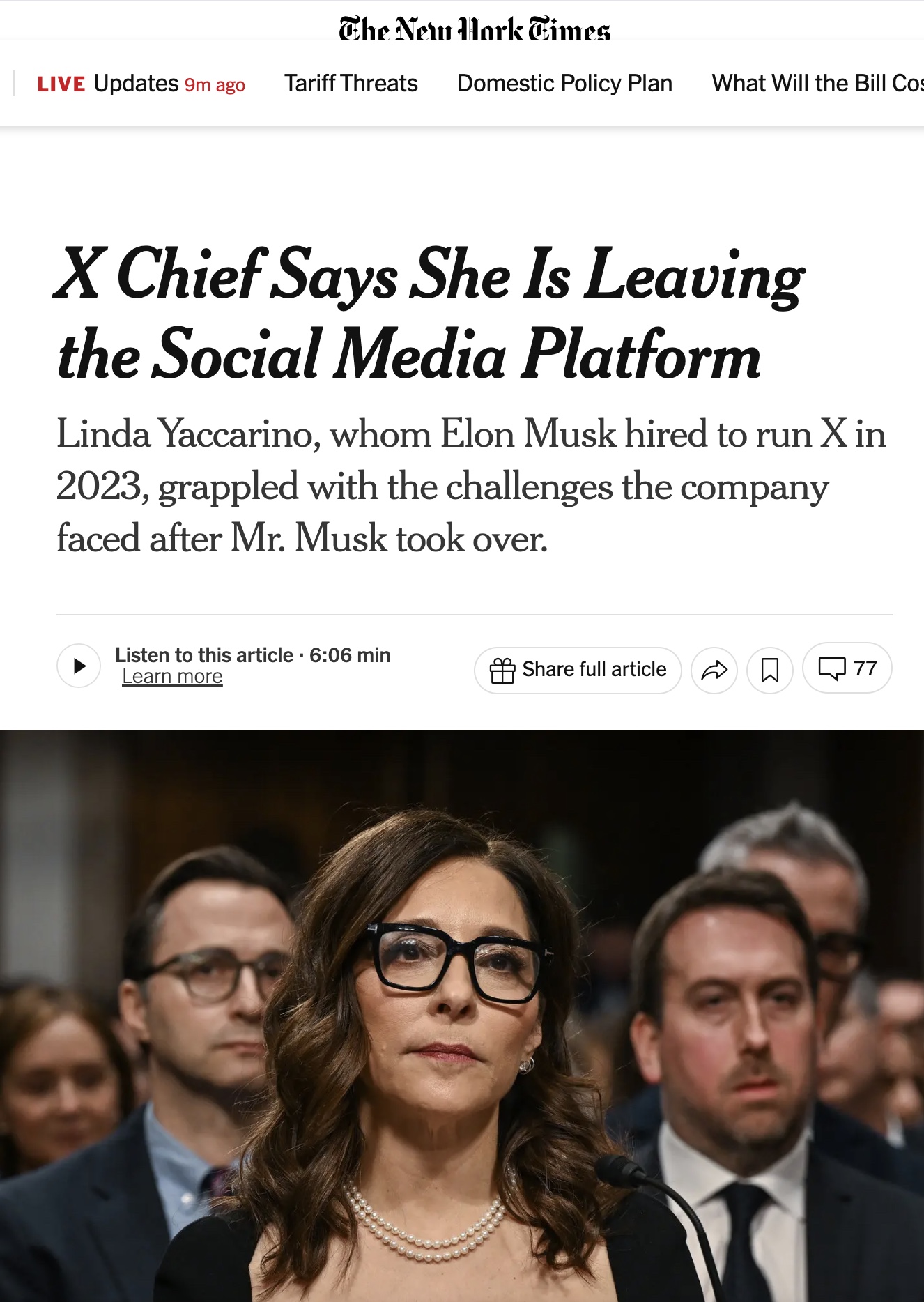
Task: Click The New York Times logo
Action: click(474, 29)
